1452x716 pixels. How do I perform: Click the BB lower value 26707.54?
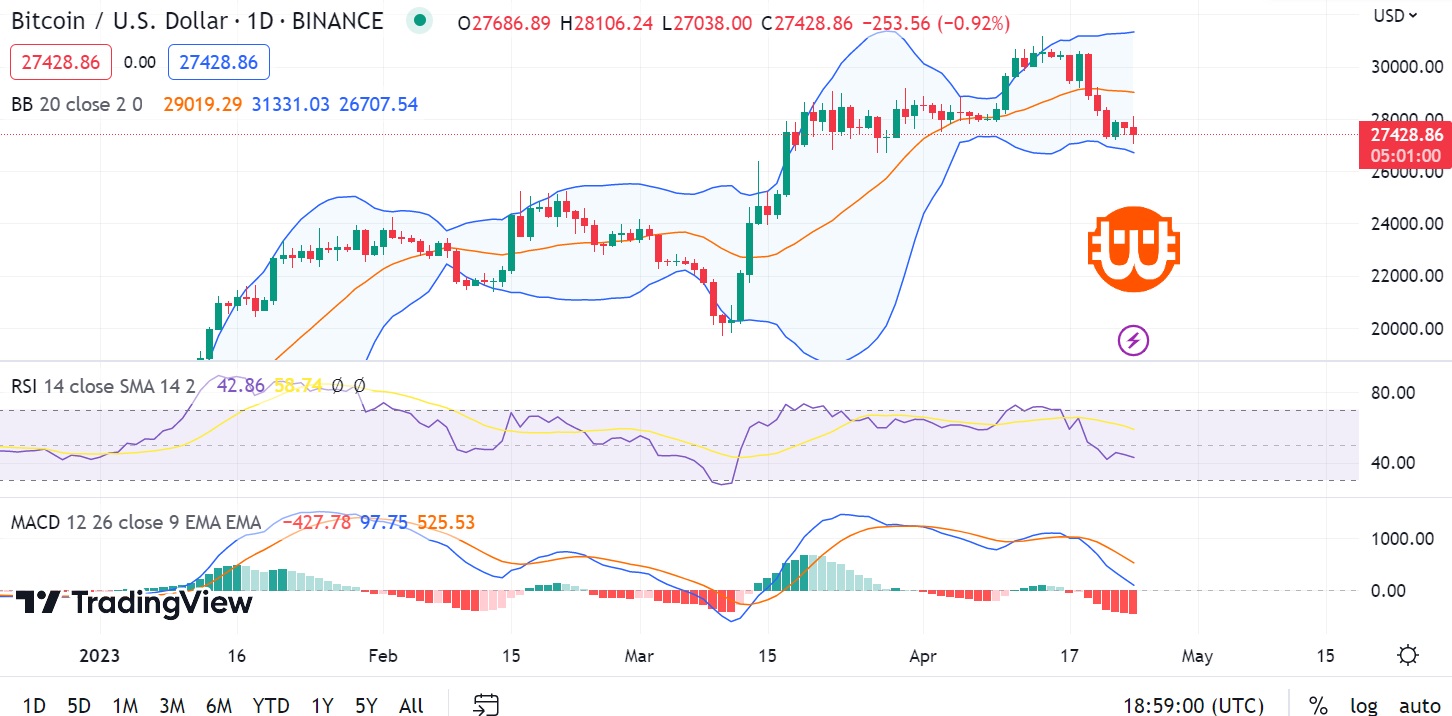pos(377,104)
